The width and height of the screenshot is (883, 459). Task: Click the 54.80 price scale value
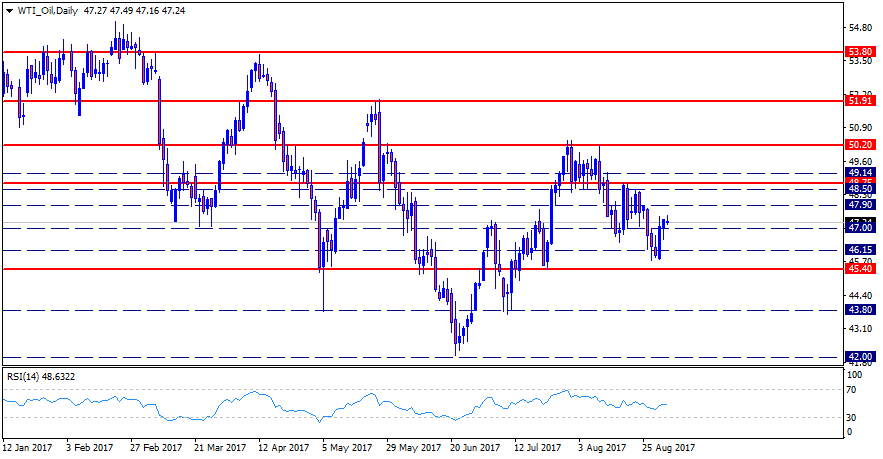coord(859,27)
